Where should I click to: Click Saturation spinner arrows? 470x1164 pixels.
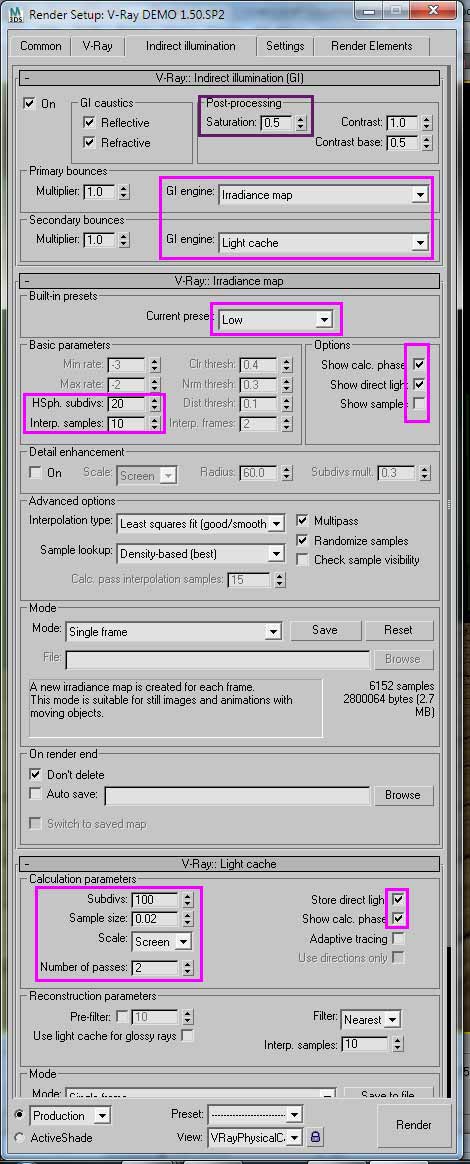point(300,123)
